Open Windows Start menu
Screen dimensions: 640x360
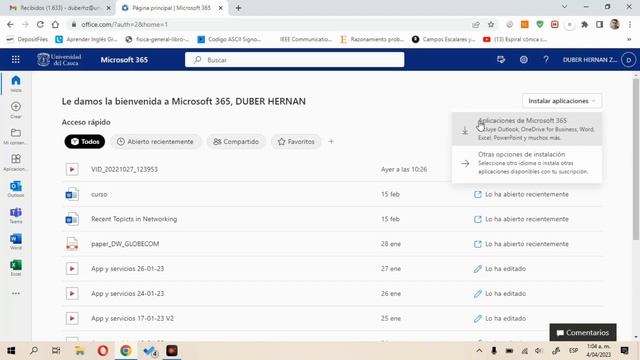tap(11, 351)
